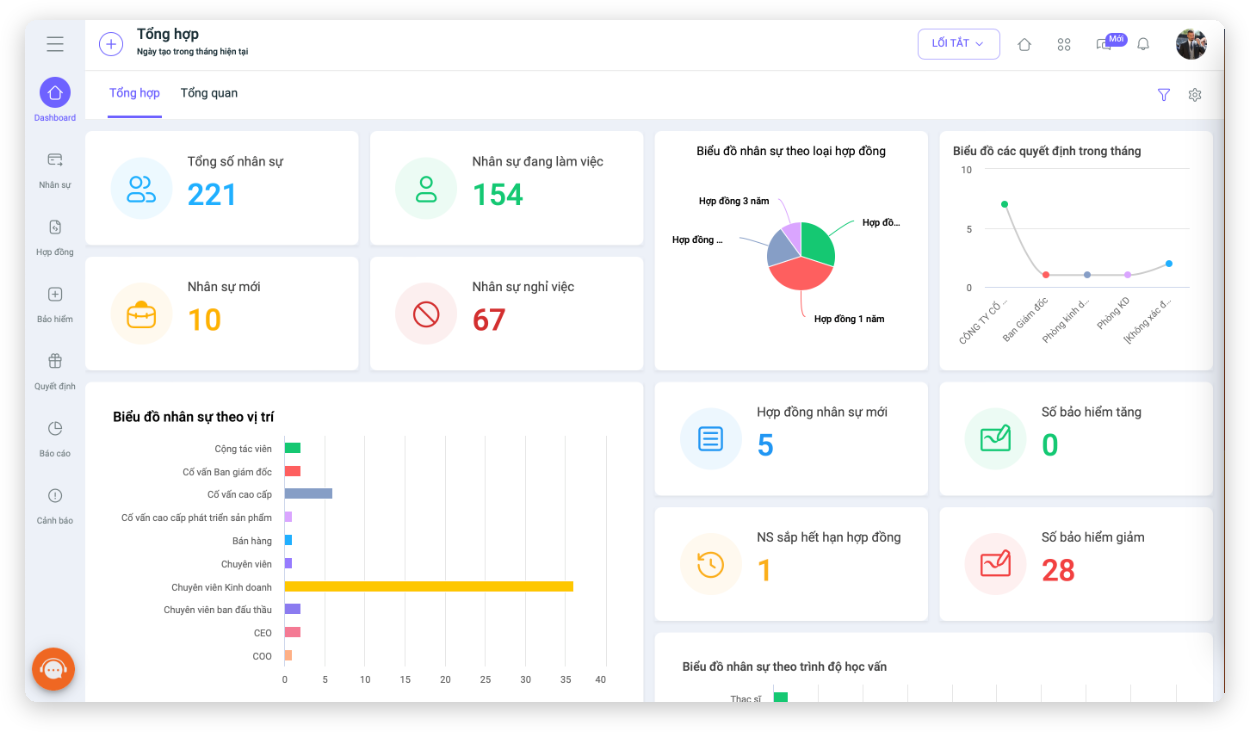Screen dimensions: 1250x732
Task: Open the Nhân sự sidebar section
Action: coord(55,160)
